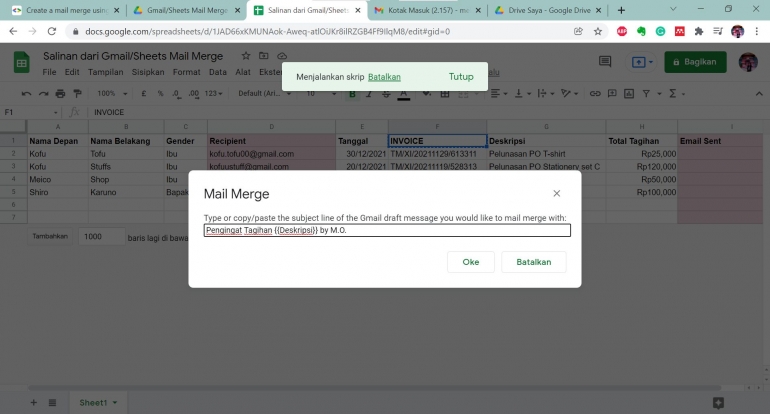Click the Sheets home logo icon

22,63
